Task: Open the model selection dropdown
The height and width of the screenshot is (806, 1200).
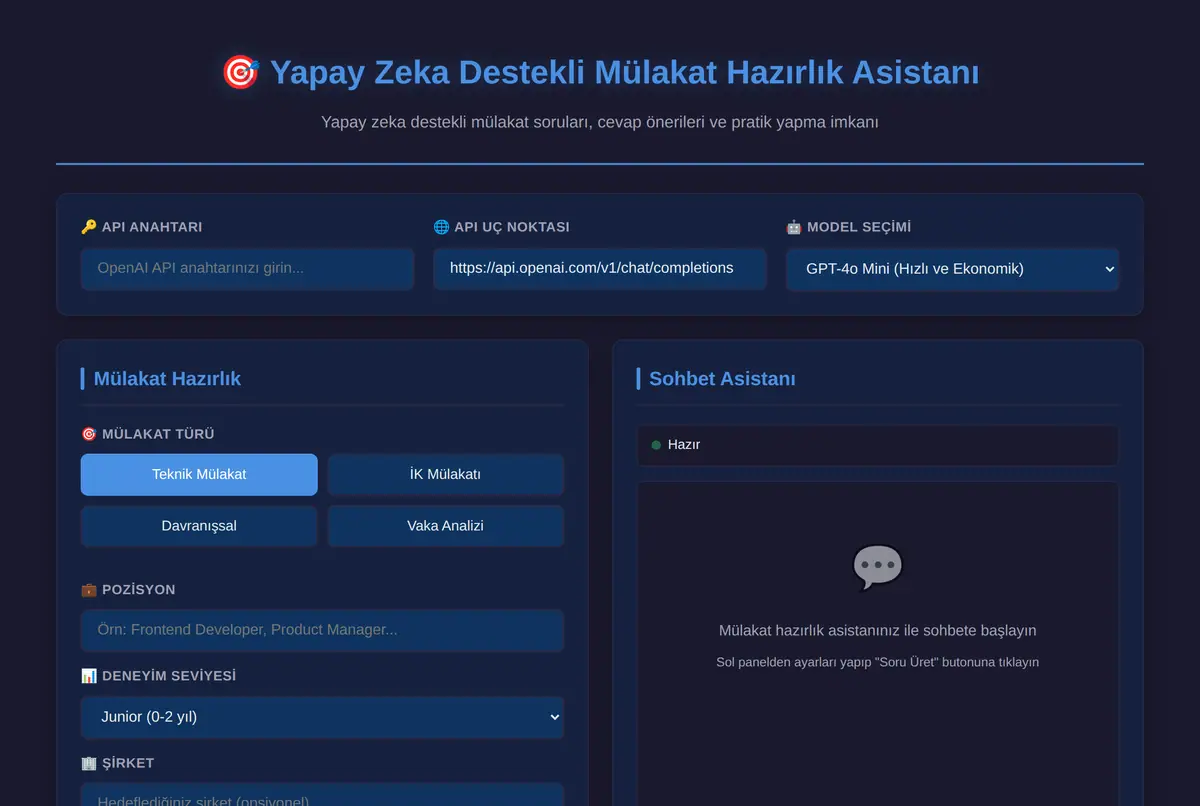Action: (x=952, y=269)
